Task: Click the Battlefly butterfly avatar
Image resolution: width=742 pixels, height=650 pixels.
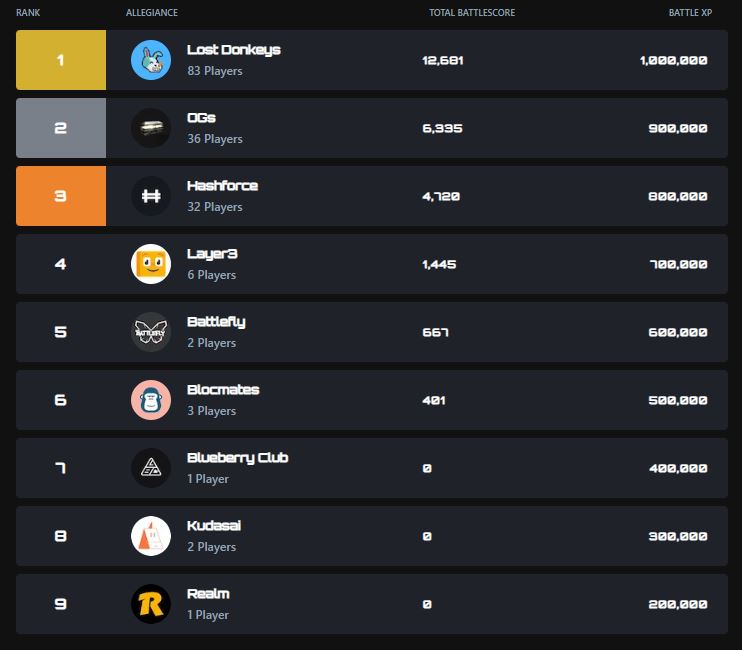Action: point(151,332)
